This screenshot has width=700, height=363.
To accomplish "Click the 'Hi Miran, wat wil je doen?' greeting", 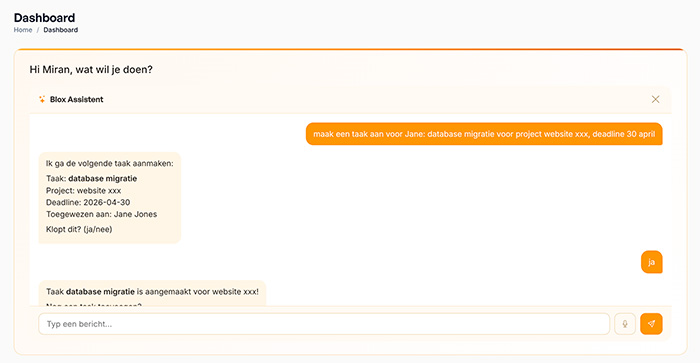I will point(91,70).
